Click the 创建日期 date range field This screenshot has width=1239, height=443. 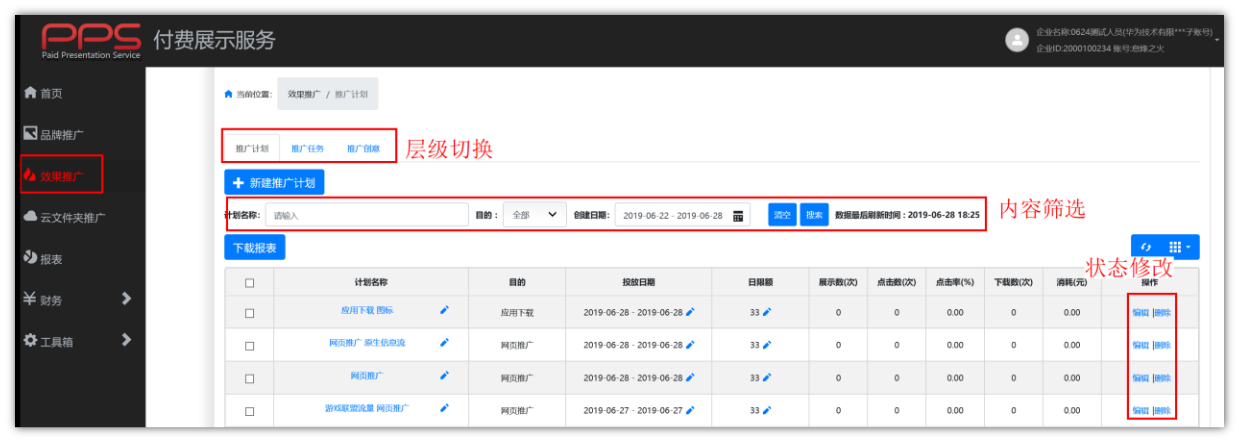[x=683, y=215]
